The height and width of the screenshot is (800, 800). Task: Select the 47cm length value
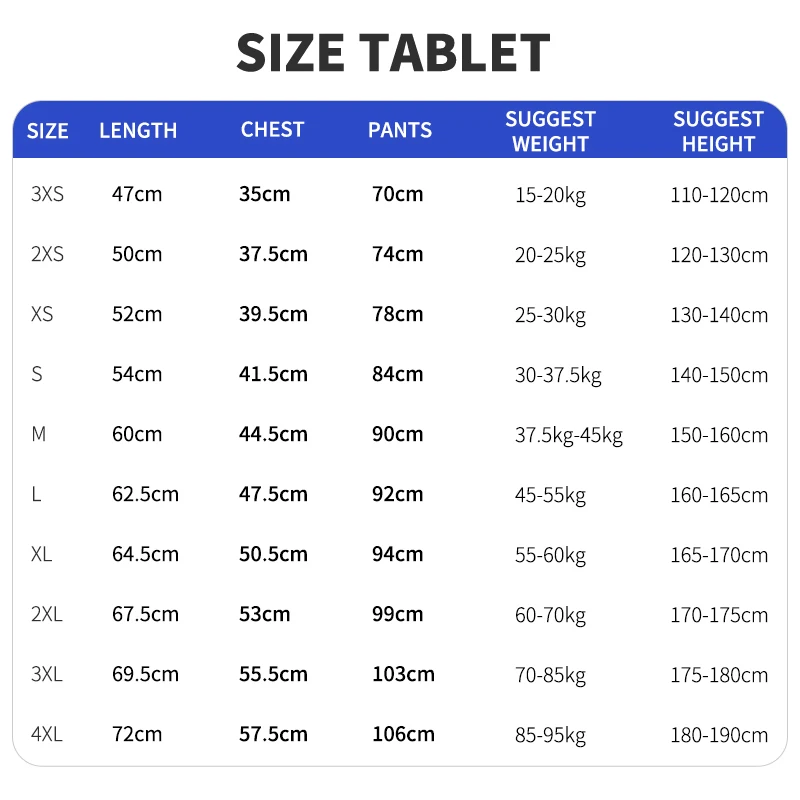point(137,194)
